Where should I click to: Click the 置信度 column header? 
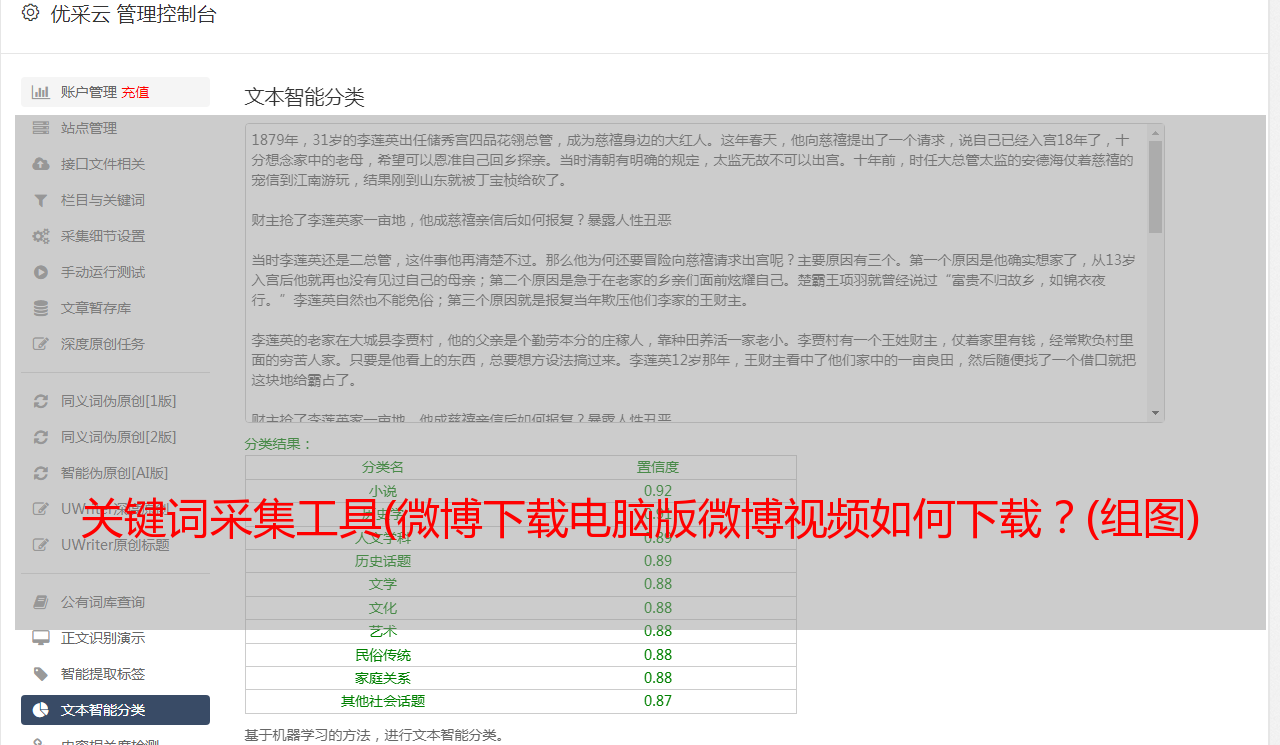tap(658, 467)
